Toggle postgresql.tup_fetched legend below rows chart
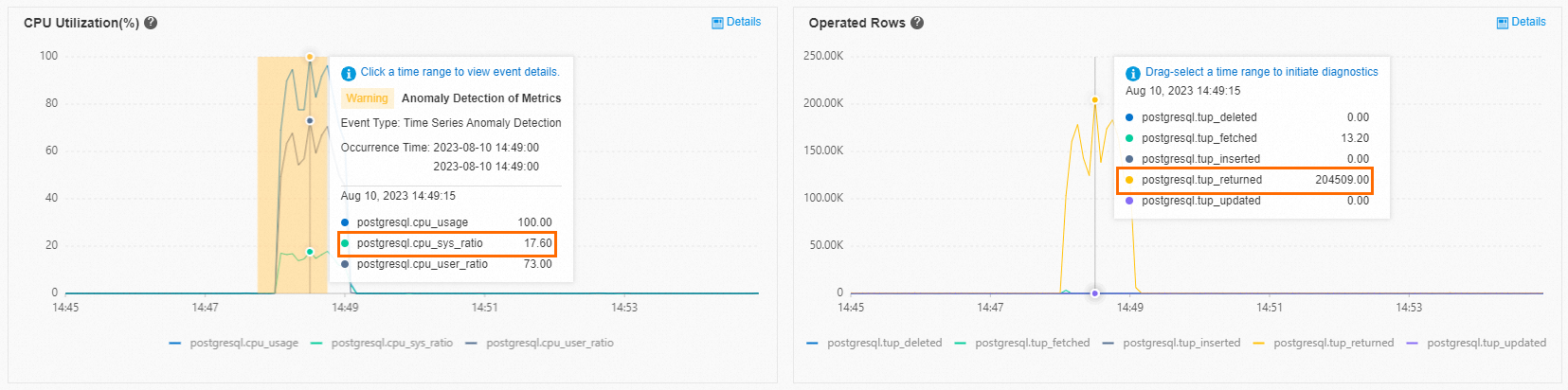 1022,343
